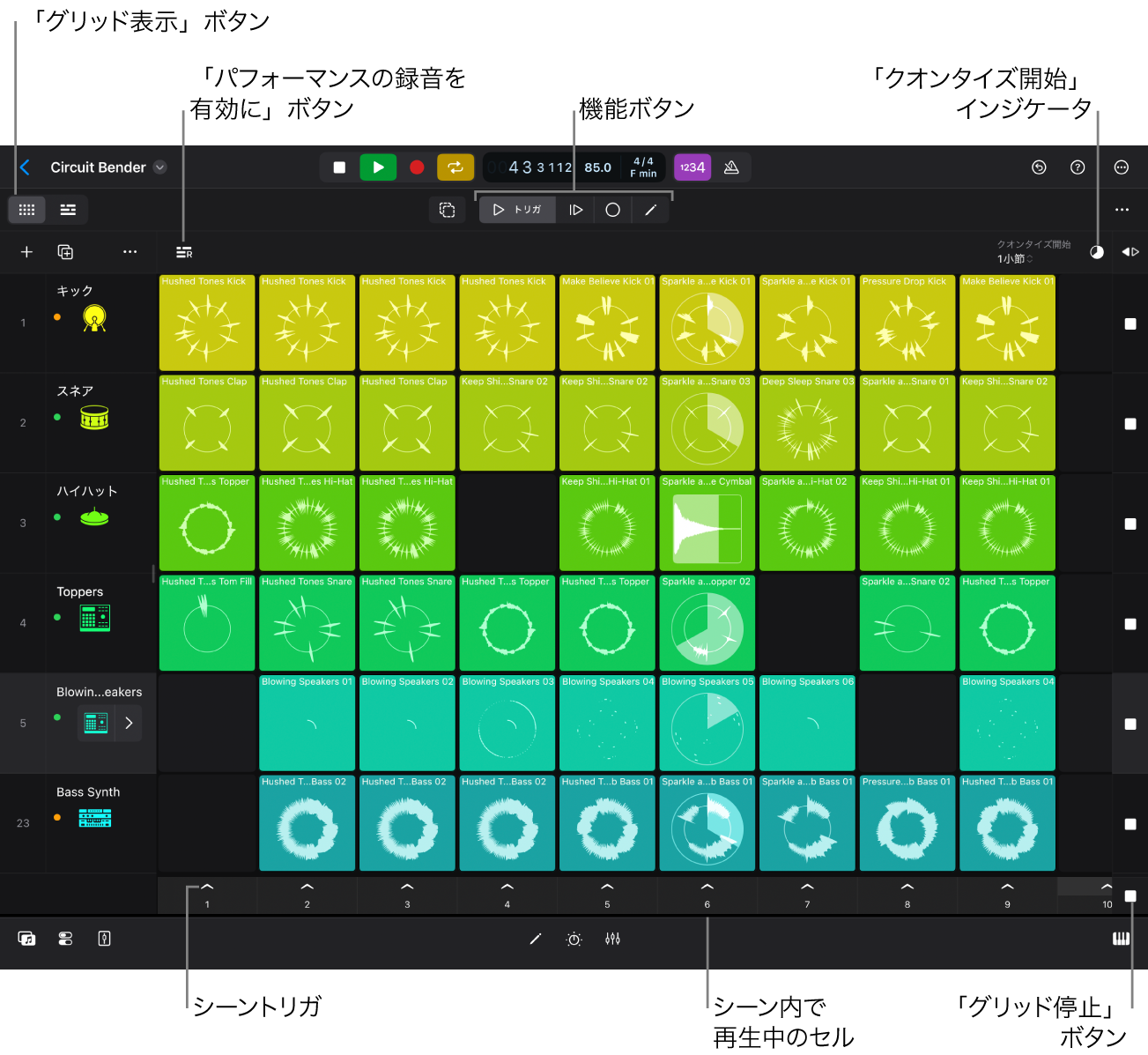
Task: Tap the 85.0 tempo display
Action: point(597,167)
